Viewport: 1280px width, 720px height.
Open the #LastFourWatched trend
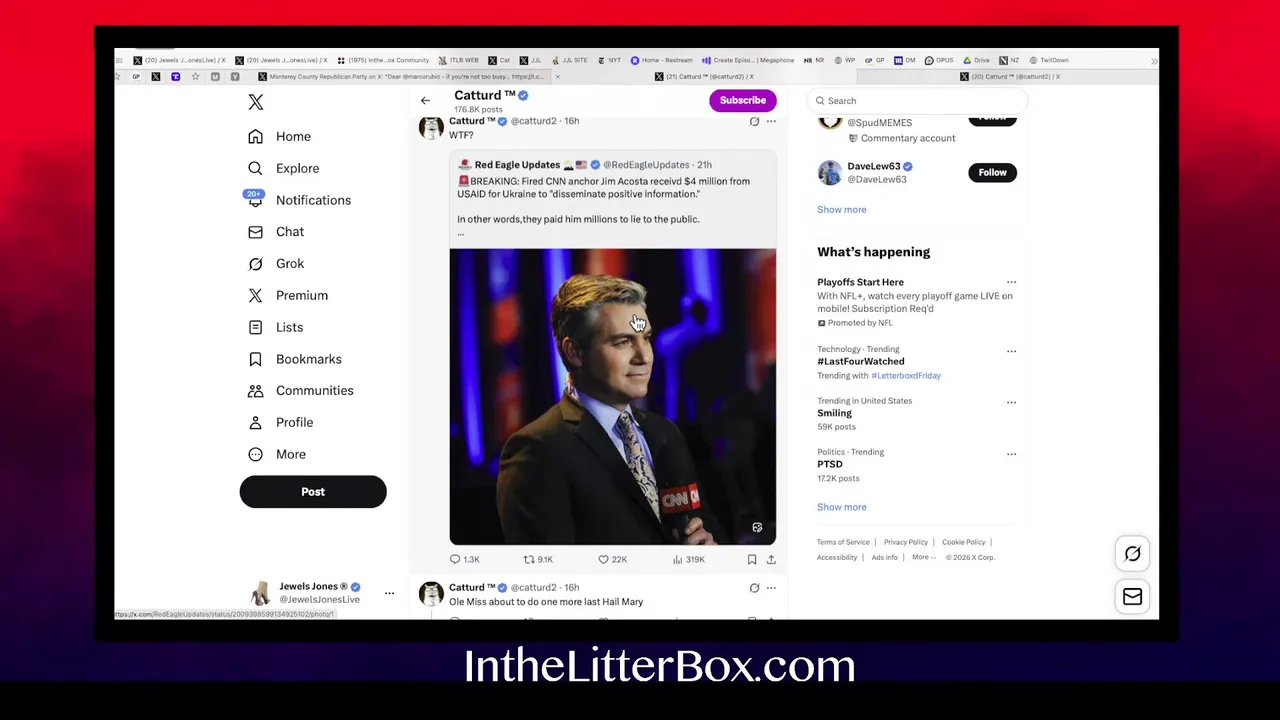coord(861,361)
